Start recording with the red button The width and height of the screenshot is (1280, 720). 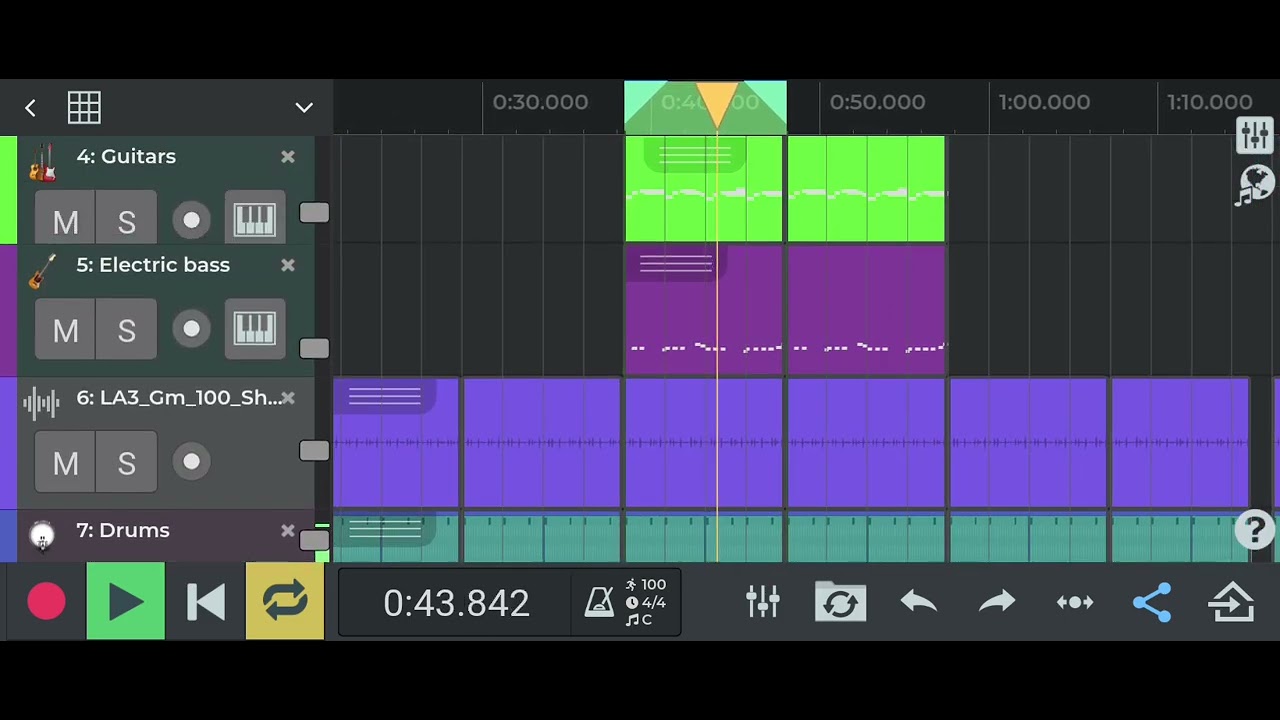click(x=46, y=602)
